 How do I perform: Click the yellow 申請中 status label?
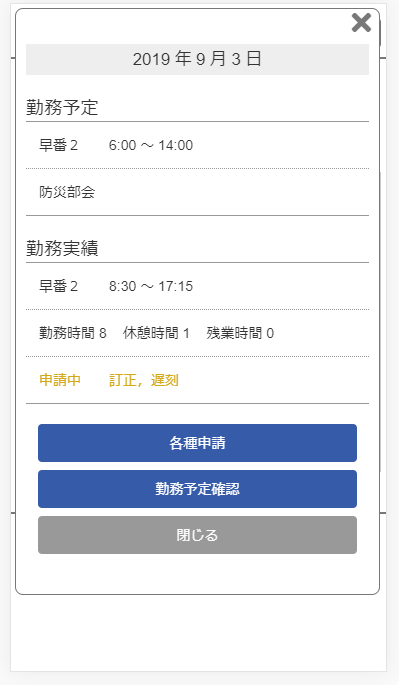tap(60, 380)
